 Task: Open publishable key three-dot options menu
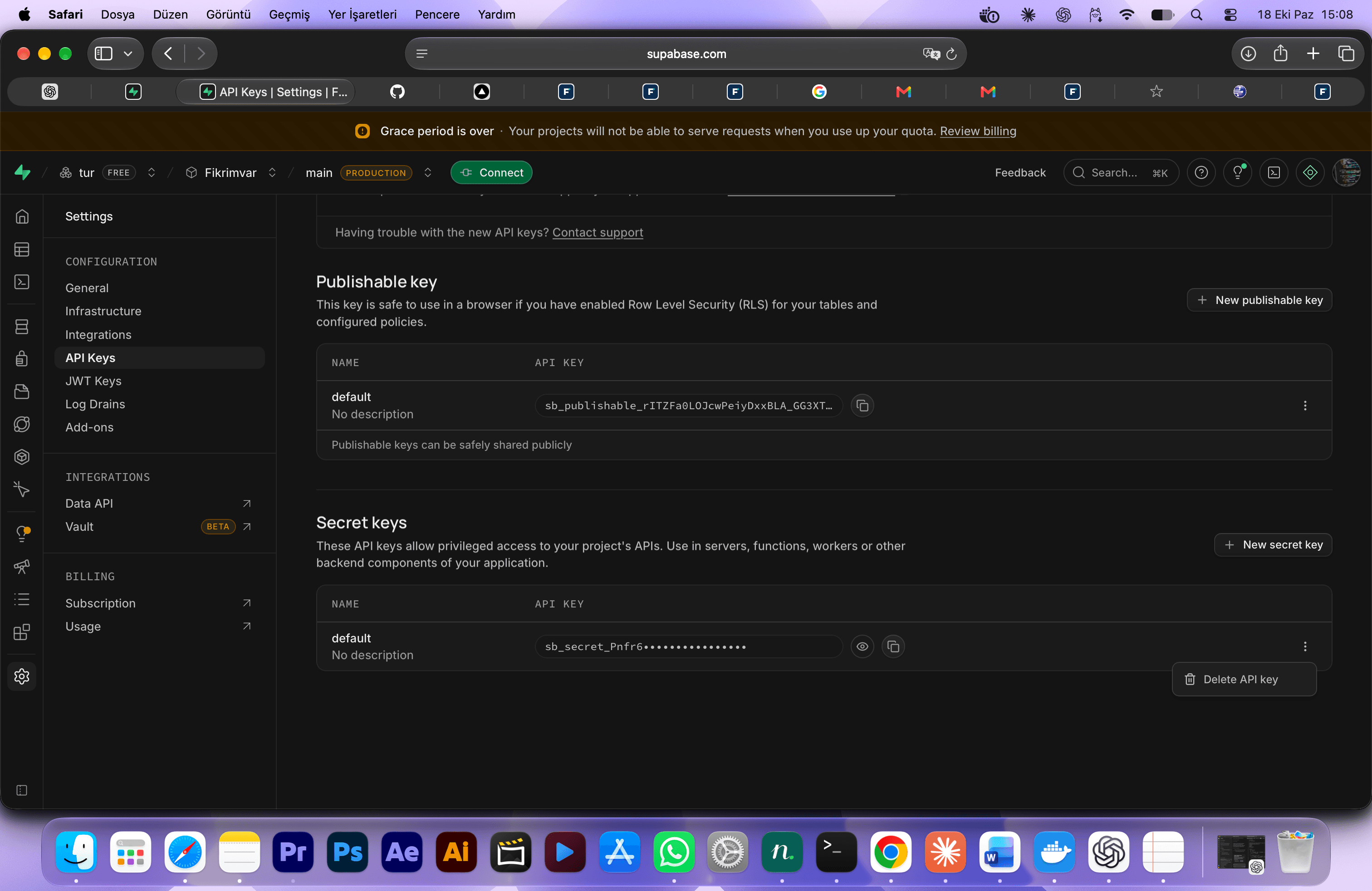tap(1305, 406)
